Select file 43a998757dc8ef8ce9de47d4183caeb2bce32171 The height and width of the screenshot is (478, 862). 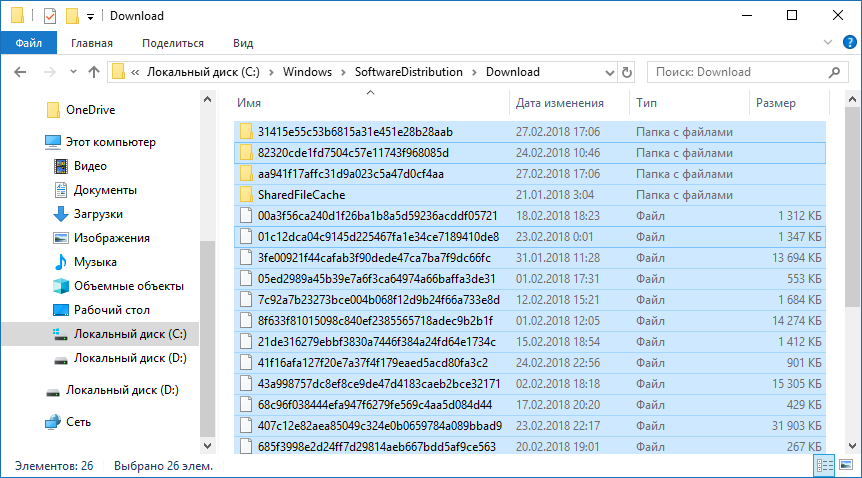pos(529,384)
